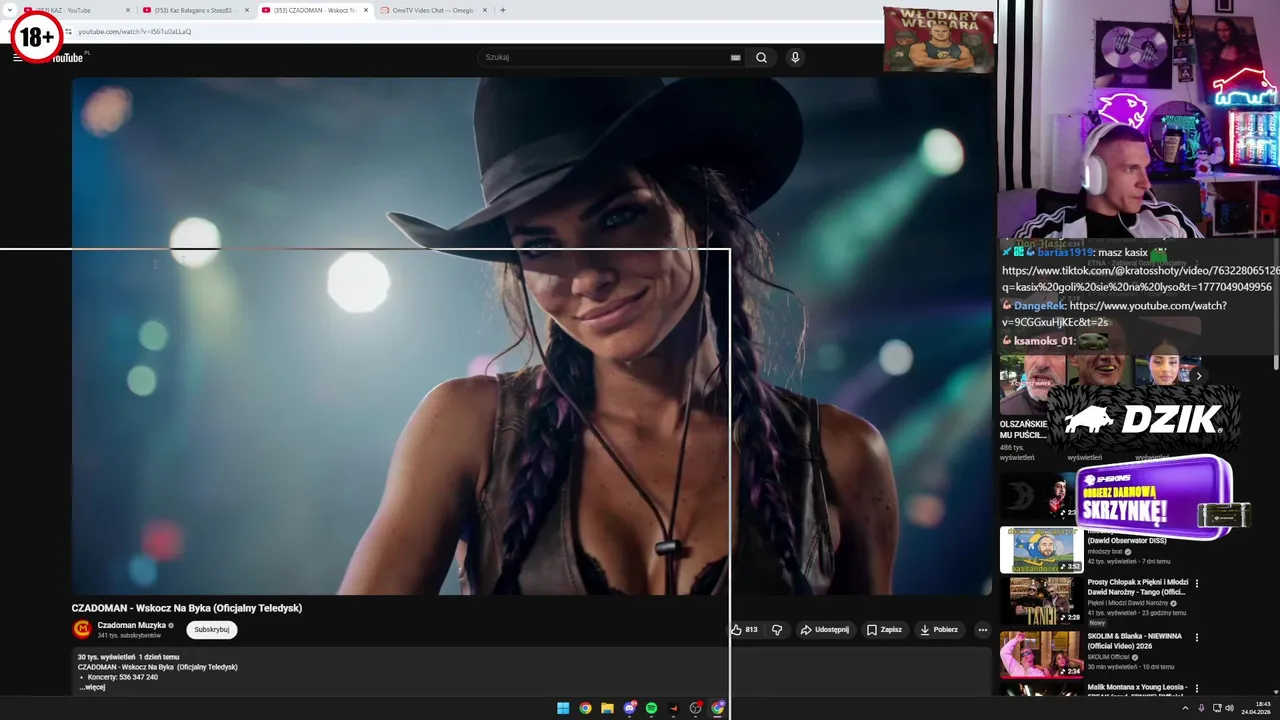Screen dimensions: 1280x720
Task: Open the three-dot more actions menu under video
Action: (982, 630)
